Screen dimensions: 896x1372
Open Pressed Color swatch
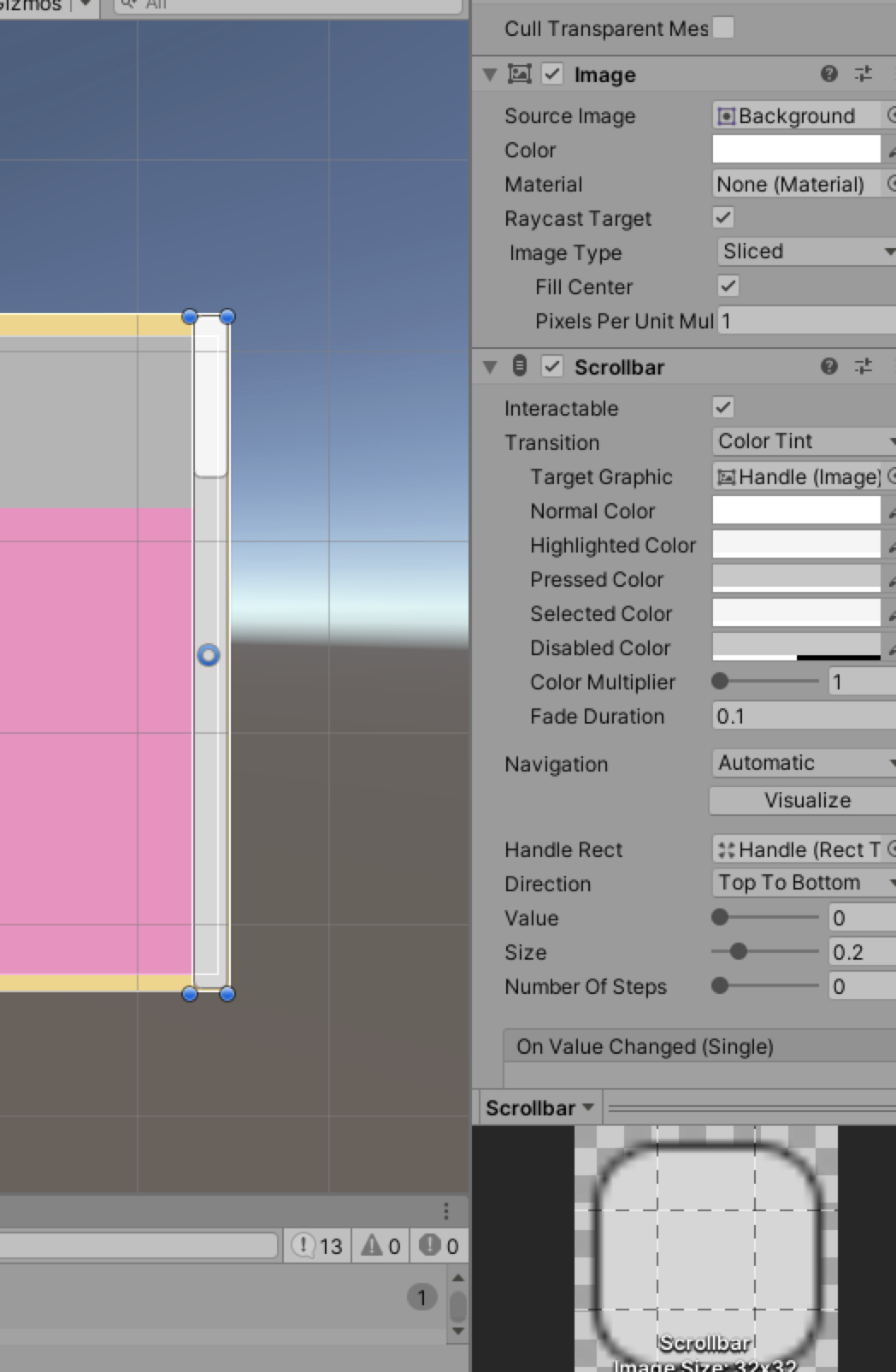(797, 579)
